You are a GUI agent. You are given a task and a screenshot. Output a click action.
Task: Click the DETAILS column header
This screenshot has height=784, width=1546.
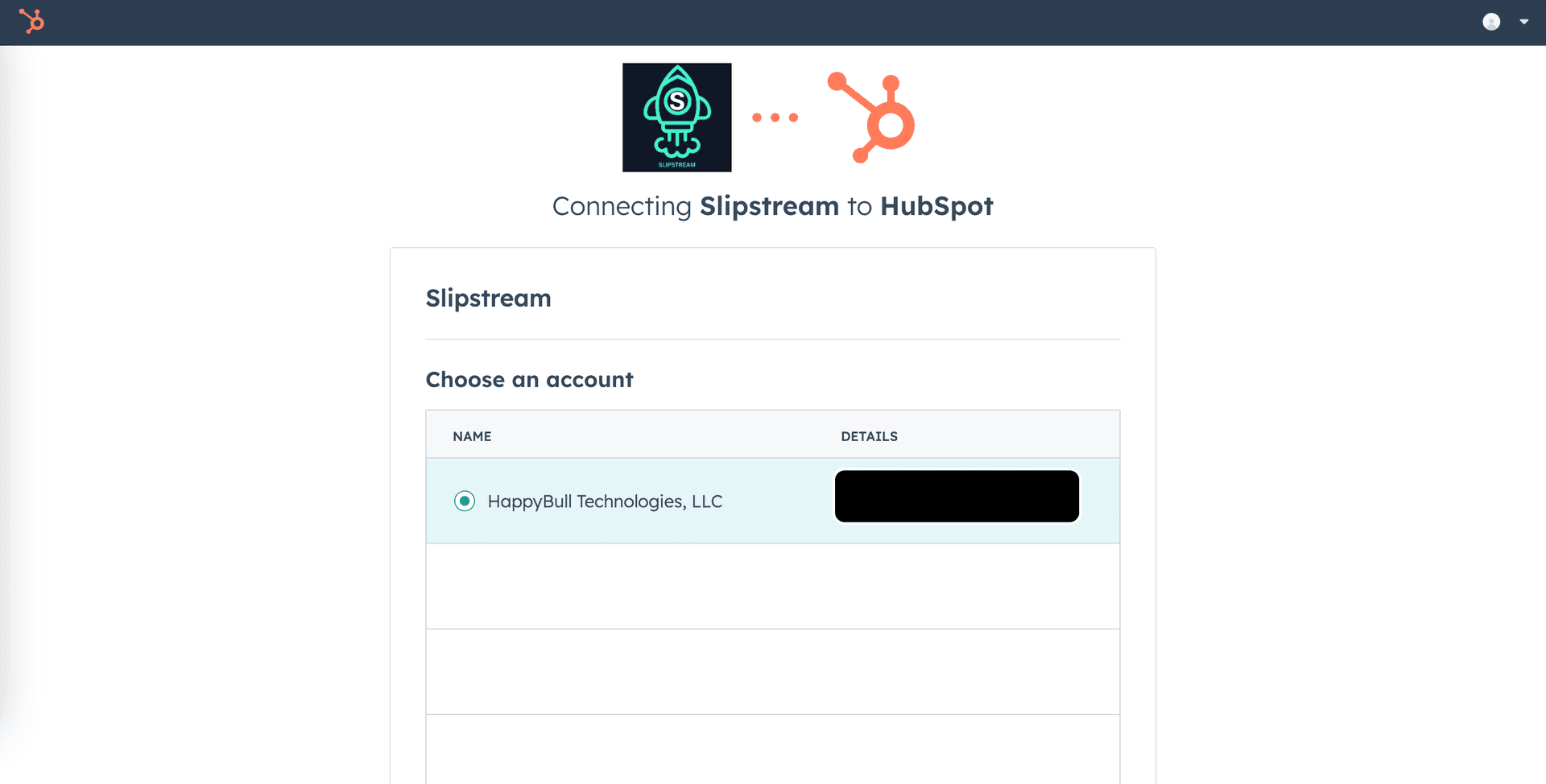click(869, 435)
